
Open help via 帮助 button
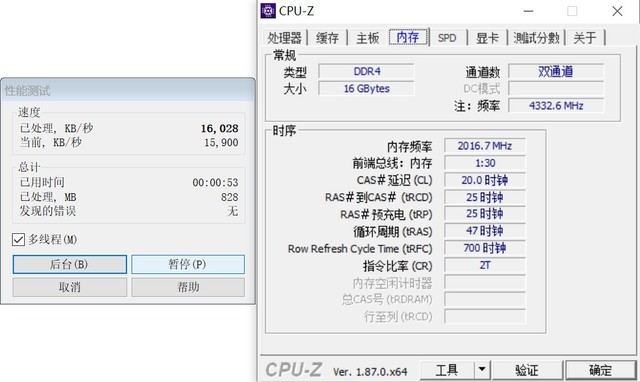[x=188, y=287]
